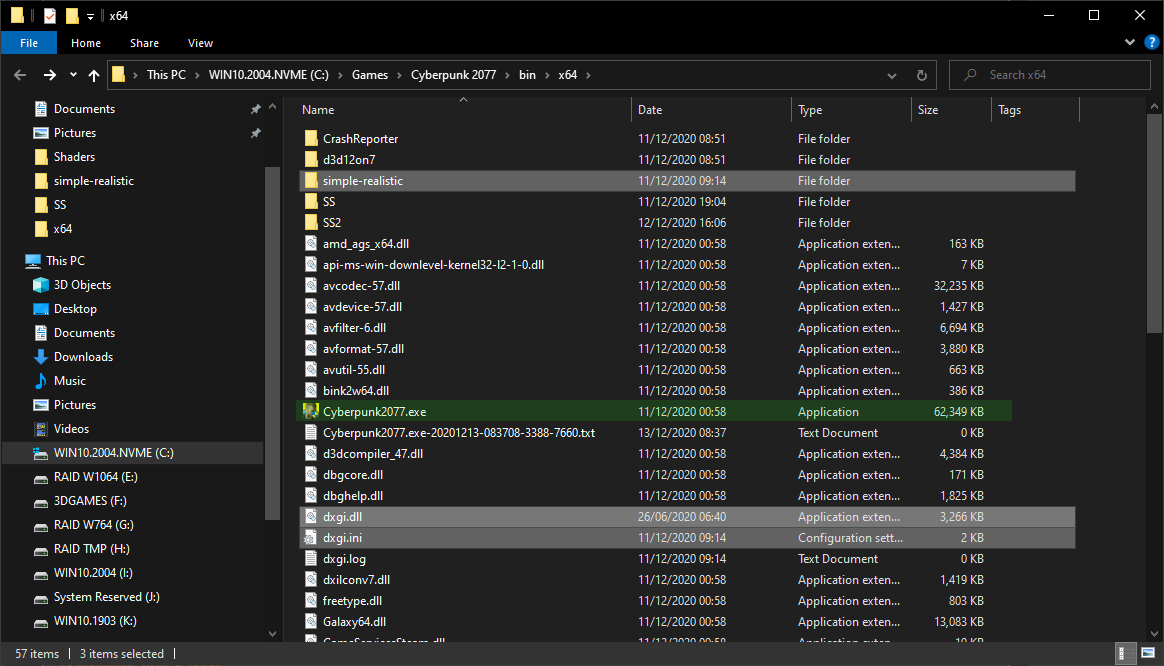
Task: Click the Up directory arrow icon
Action: pos(94,75)
